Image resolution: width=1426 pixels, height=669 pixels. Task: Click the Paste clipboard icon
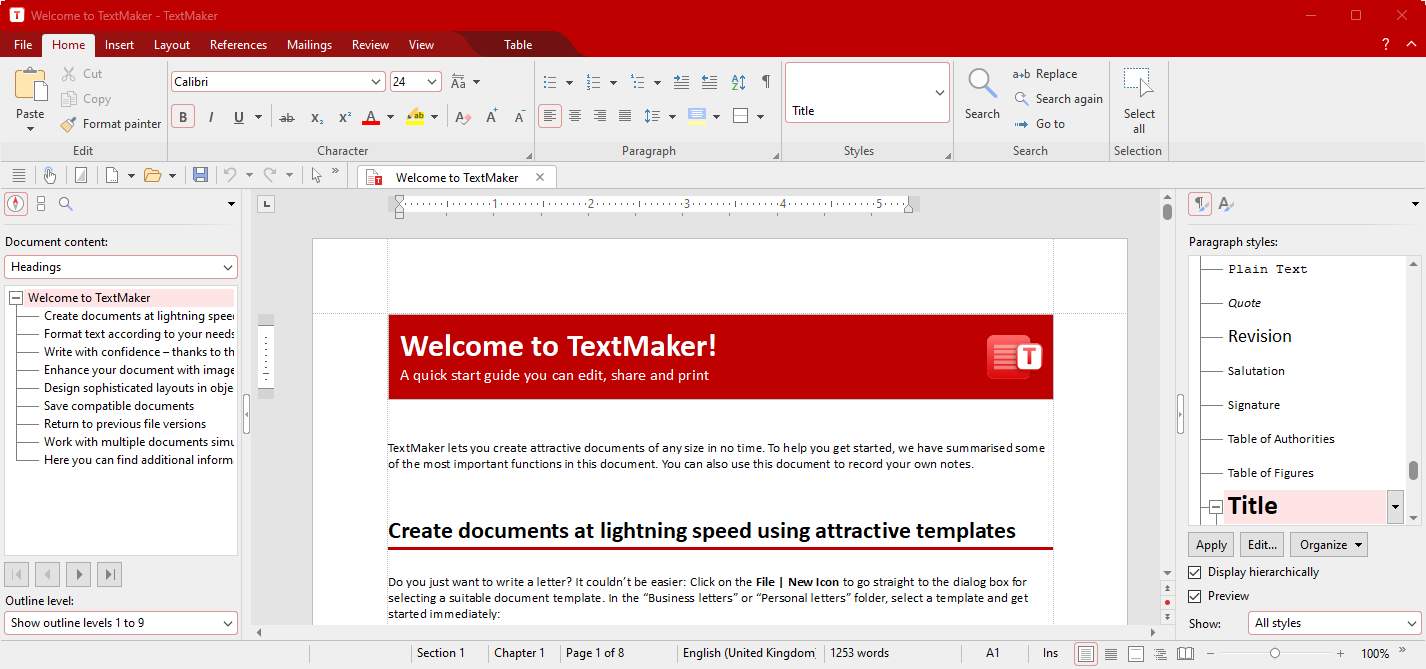click(x=31, y=84)
